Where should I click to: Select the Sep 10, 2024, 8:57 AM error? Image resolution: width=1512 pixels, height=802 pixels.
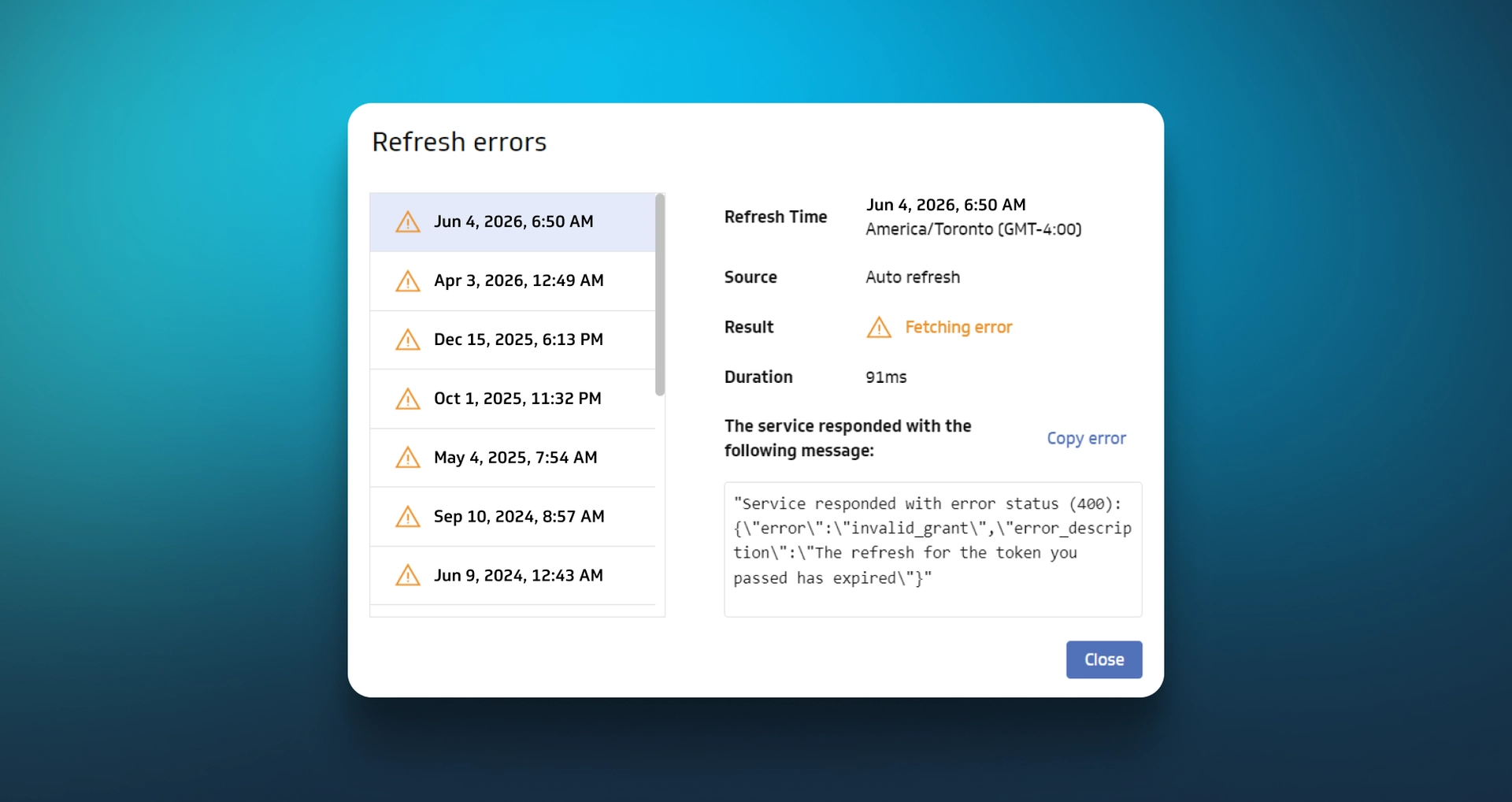[513, 517]
